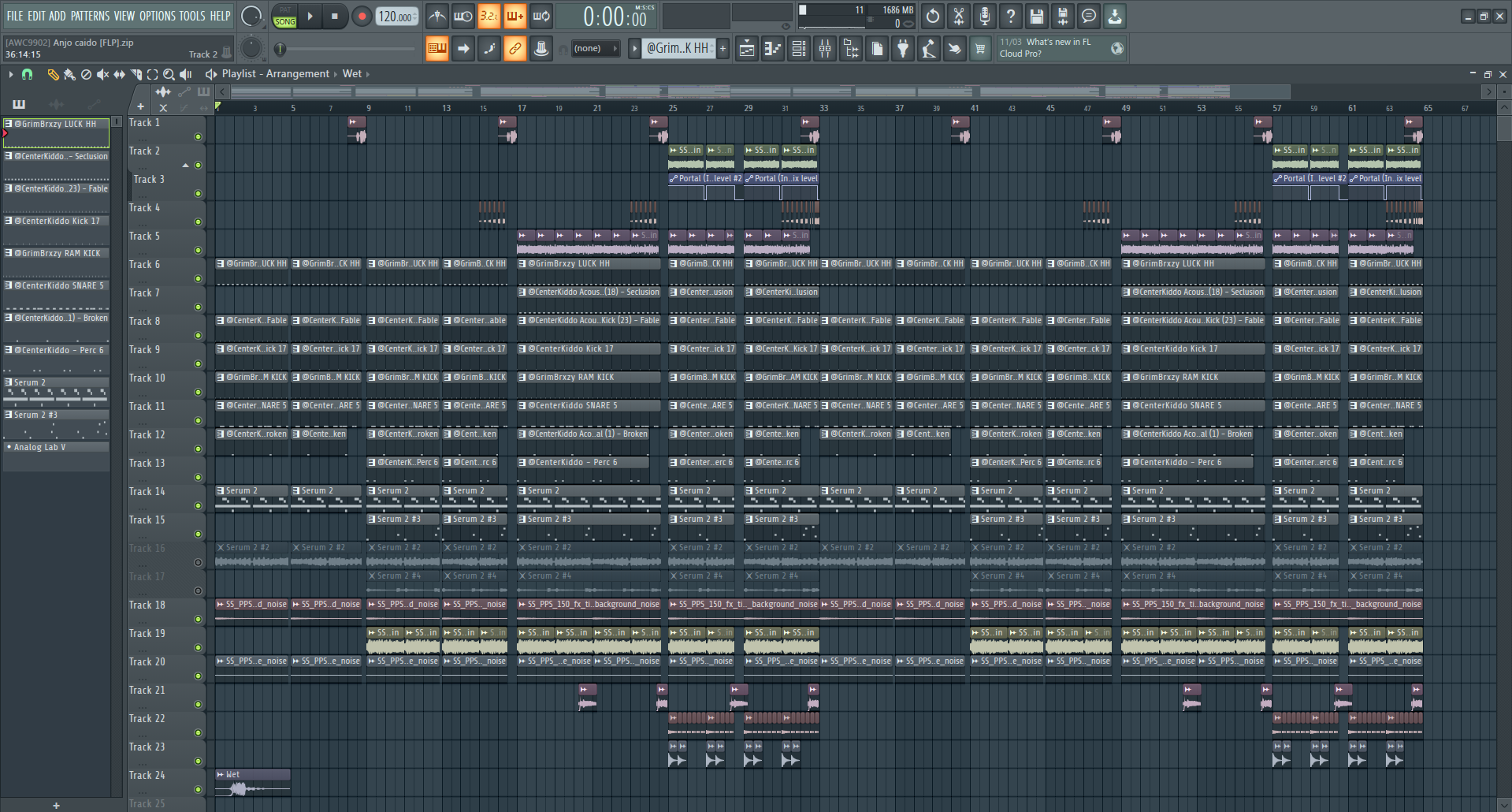Start playback with the play button

[x=310, y=16]
